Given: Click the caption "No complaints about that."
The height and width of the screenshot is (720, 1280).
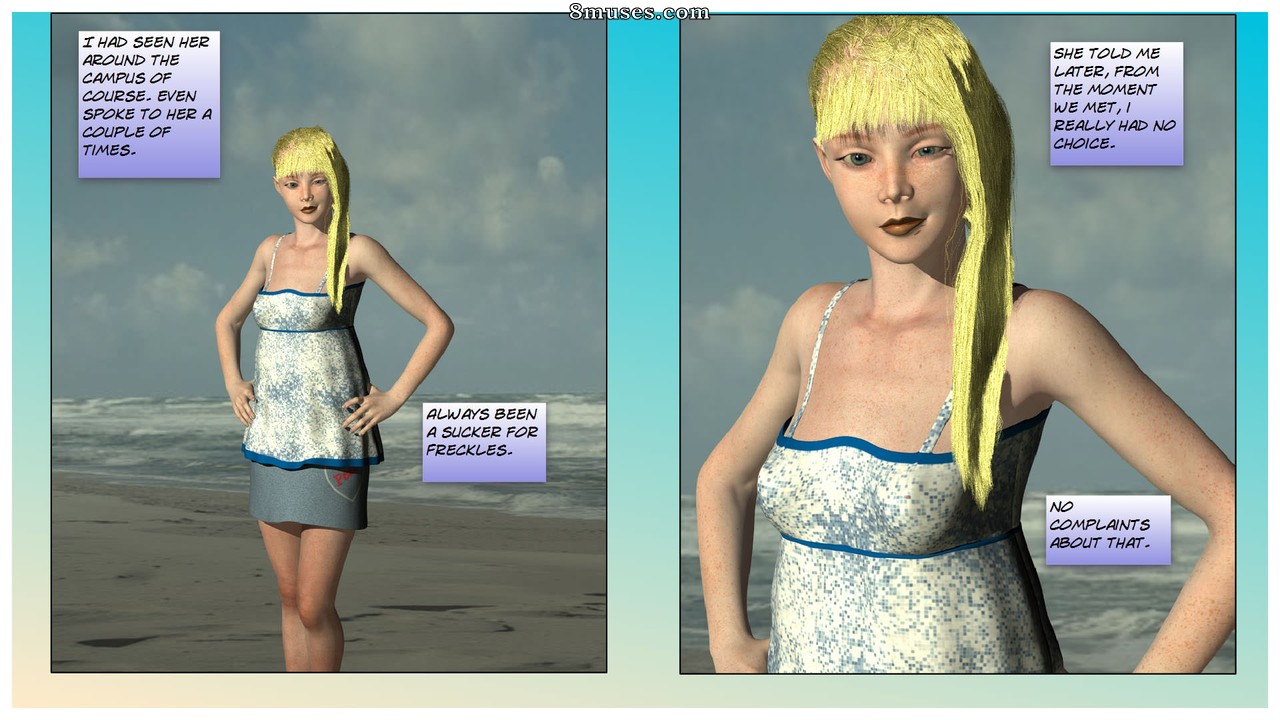Looking at the screenshot, I should (1108, 530).
